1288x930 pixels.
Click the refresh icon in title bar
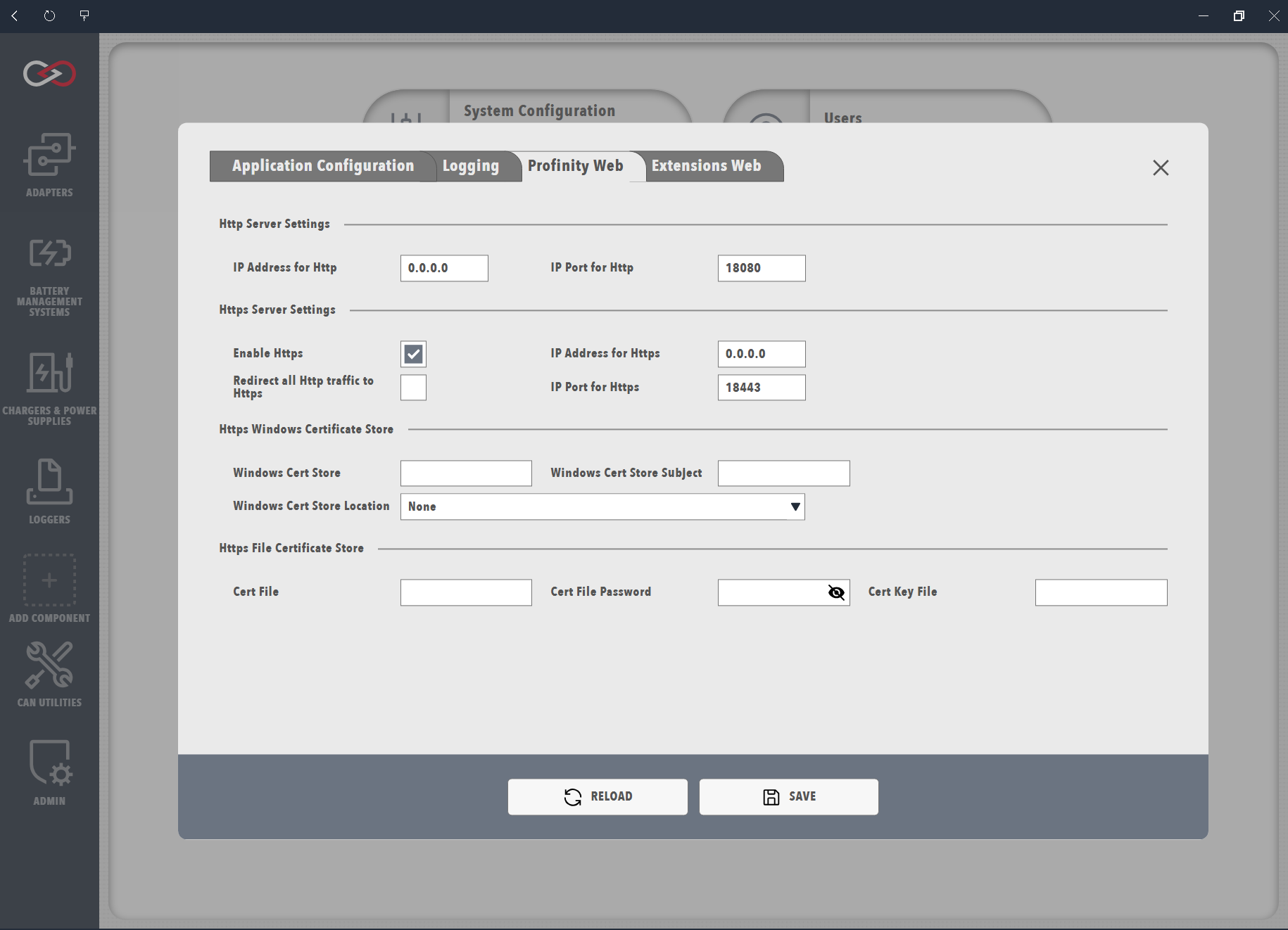pos(49,15)
